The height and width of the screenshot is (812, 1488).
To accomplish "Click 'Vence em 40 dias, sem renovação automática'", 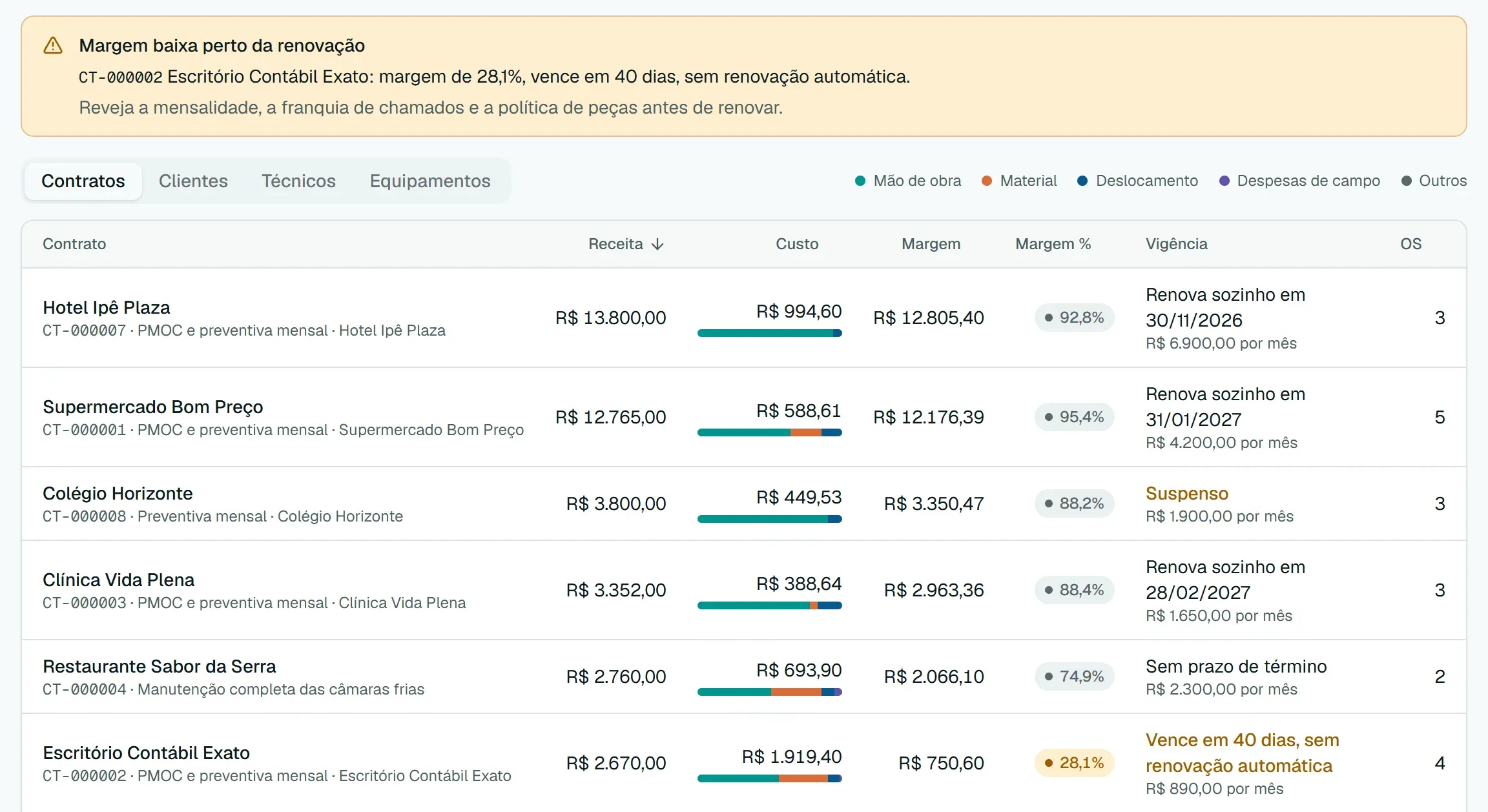I will [1242, 753].
